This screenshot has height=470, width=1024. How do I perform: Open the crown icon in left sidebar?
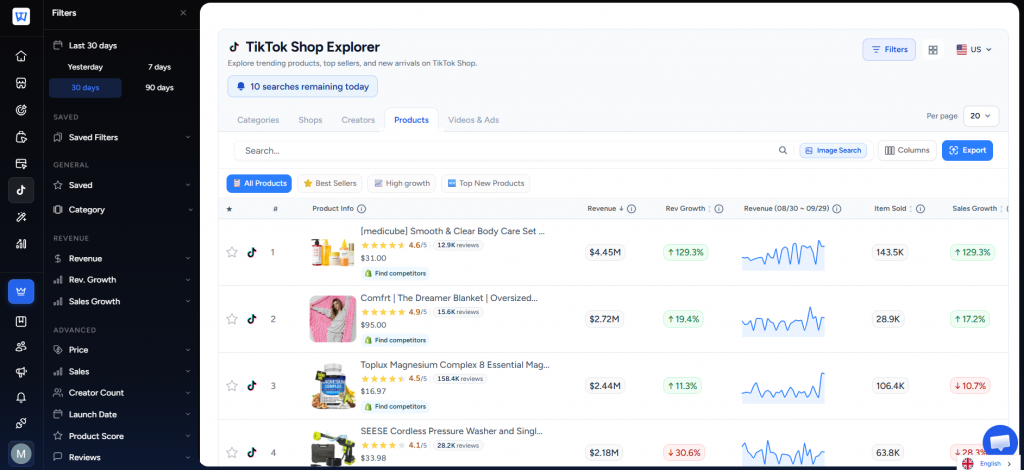(21, 291)
